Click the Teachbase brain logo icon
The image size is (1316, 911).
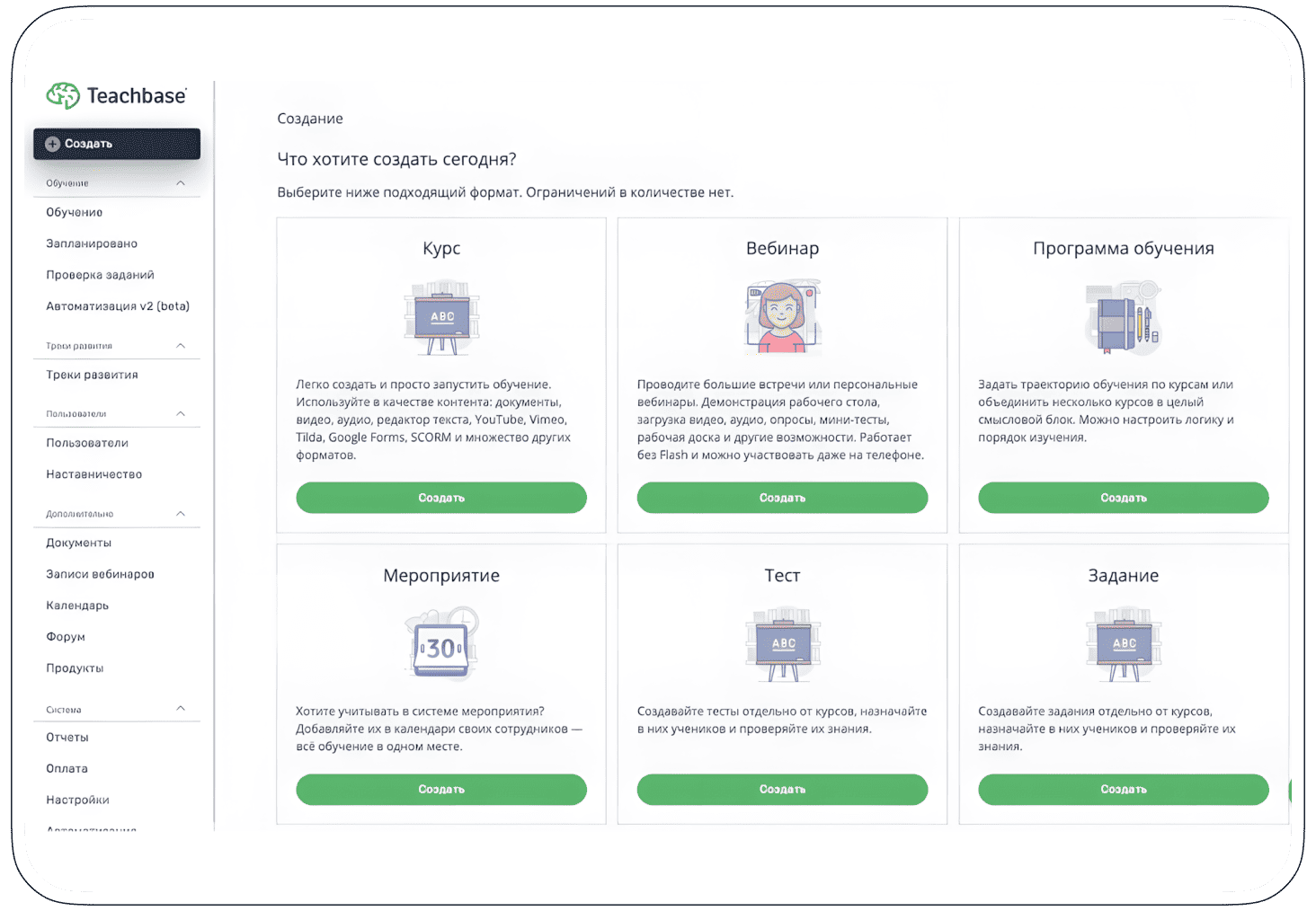coord(63,95)
